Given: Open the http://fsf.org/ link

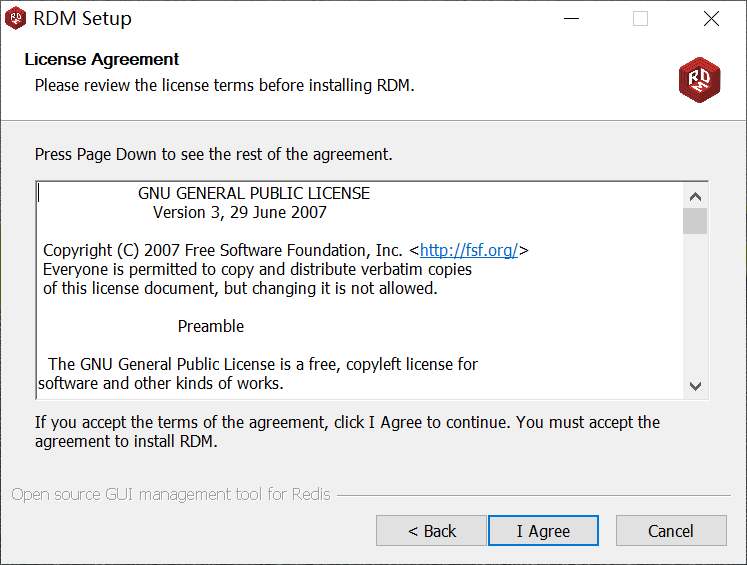Looking at the screenshot, I should pyautogui.click(x=468, y=251).
